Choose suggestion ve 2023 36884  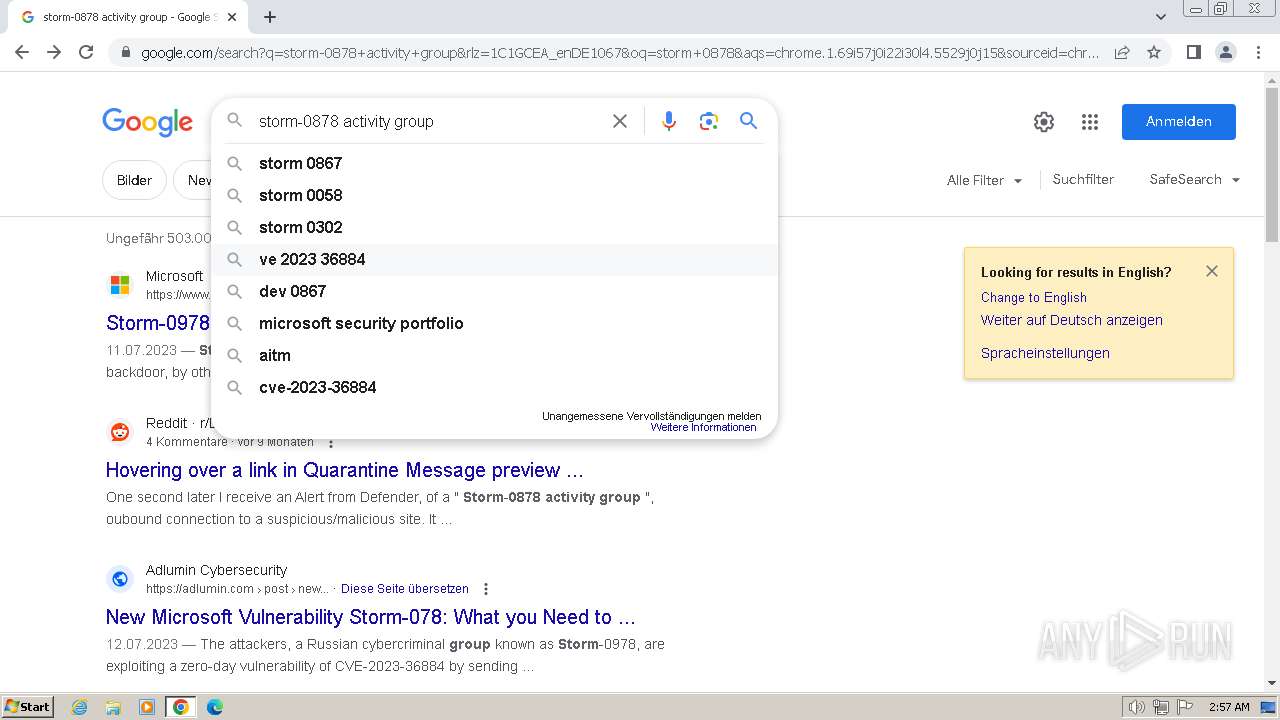pos(495,259)
